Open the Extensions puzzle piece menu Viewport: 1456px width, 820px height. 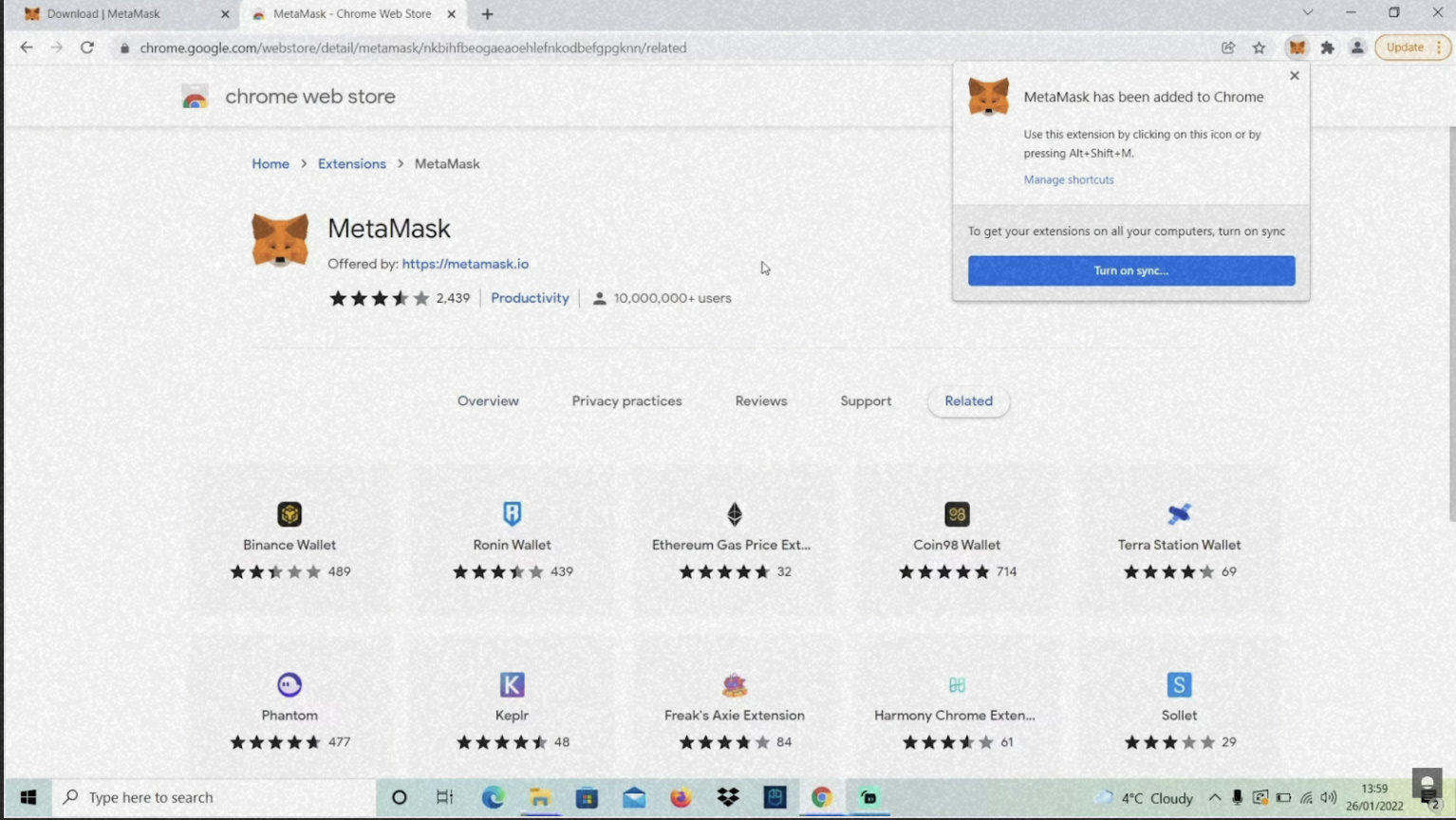[1327, 47]
